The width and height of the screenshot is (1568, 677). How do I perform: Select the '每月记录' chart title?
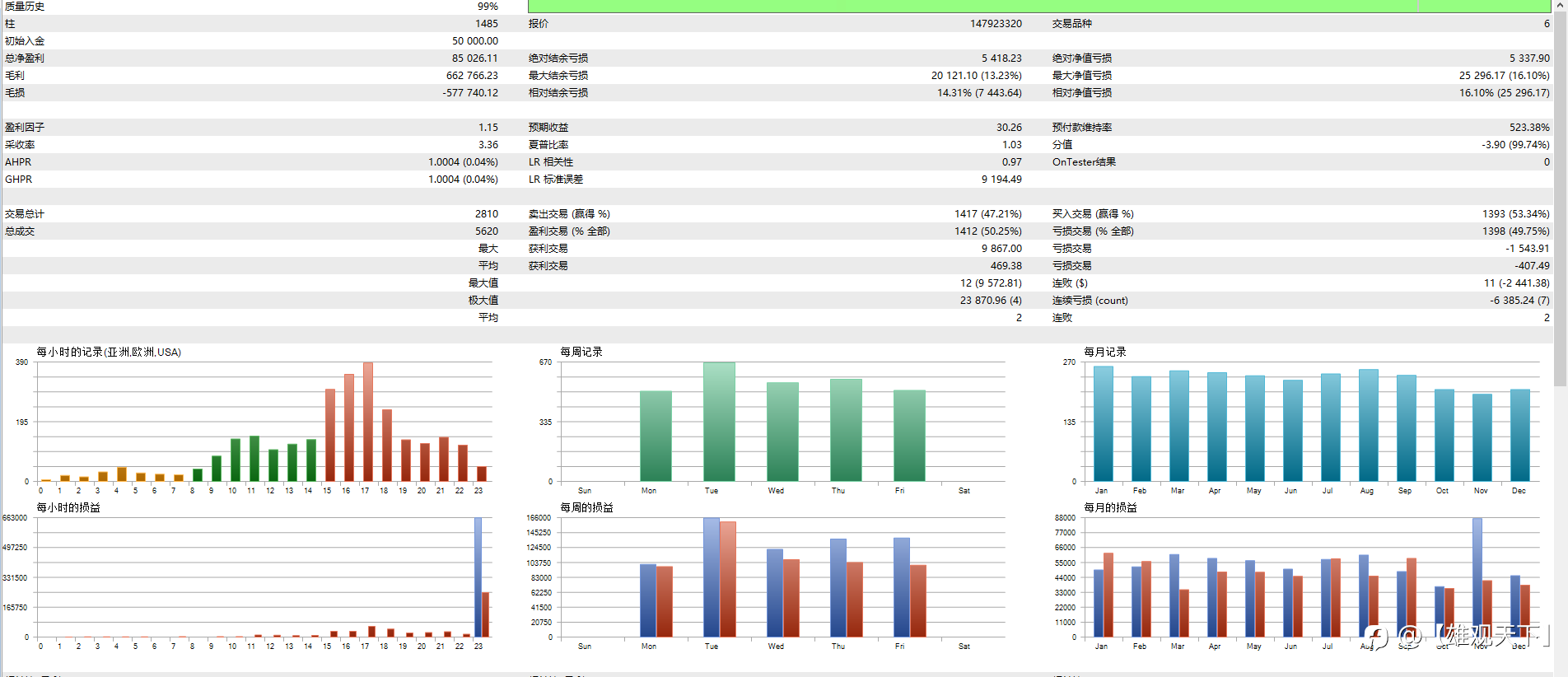(x=1105, y=352)
